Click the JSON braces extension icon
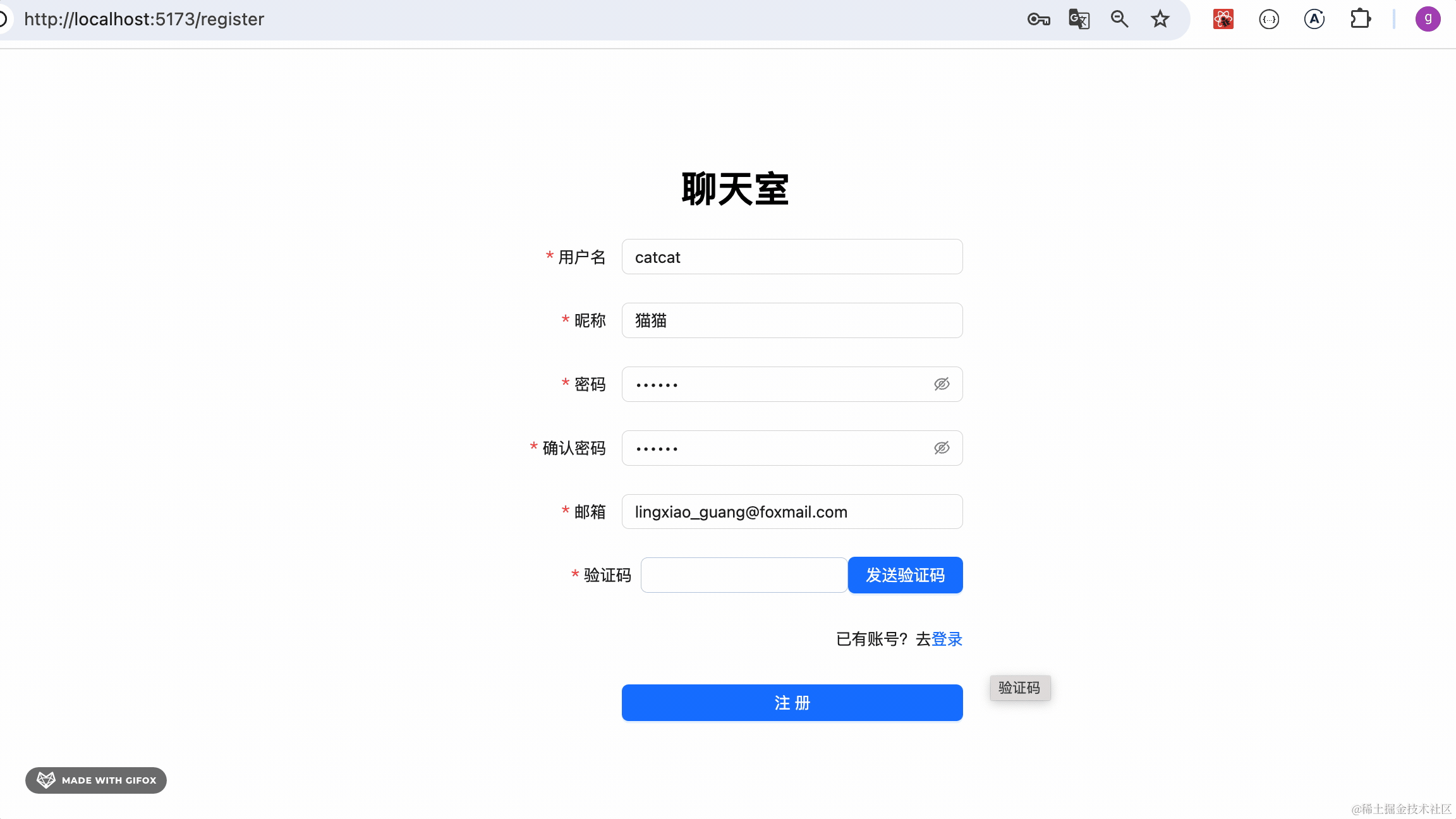1456x819 pixels. [1269, 20]
